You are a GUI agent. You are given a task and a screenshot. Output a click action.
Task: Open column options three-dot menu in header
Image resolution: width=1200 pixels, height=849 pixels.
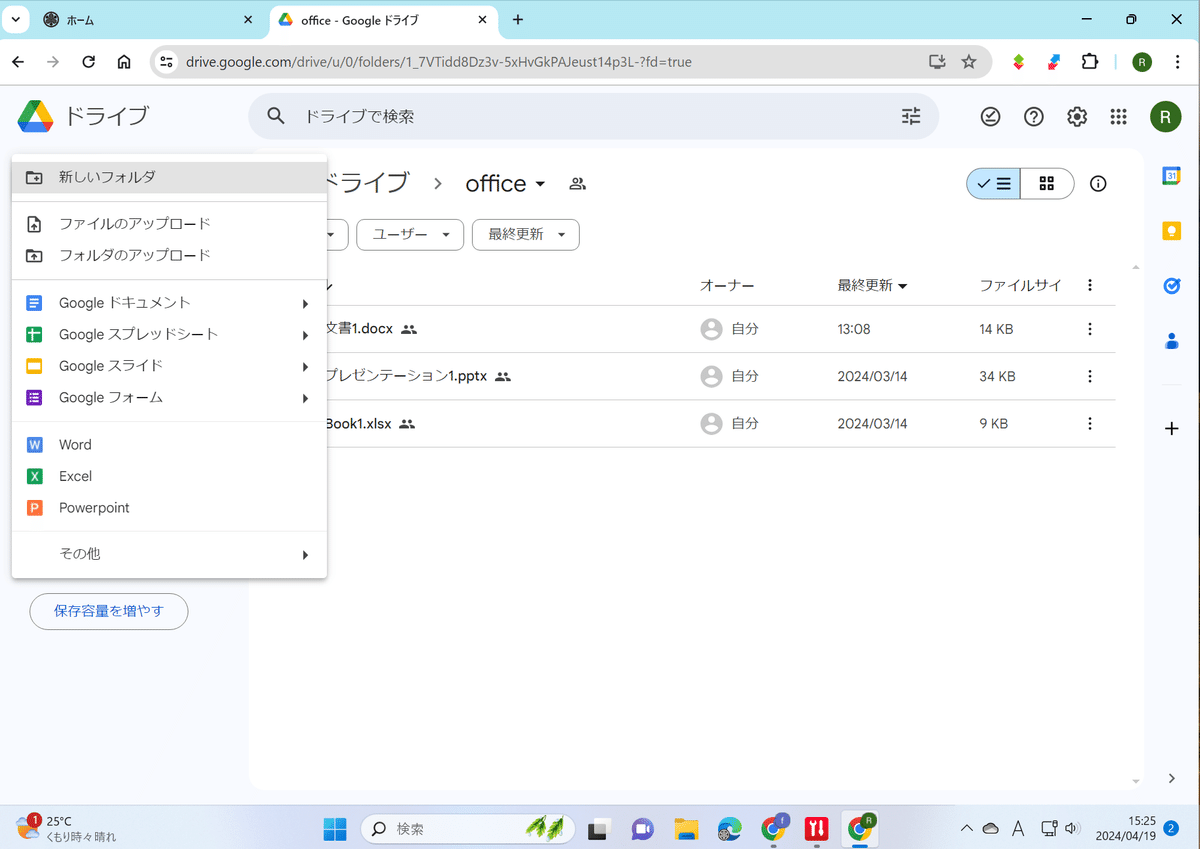pyautogui.click(x=1090, y=286)
